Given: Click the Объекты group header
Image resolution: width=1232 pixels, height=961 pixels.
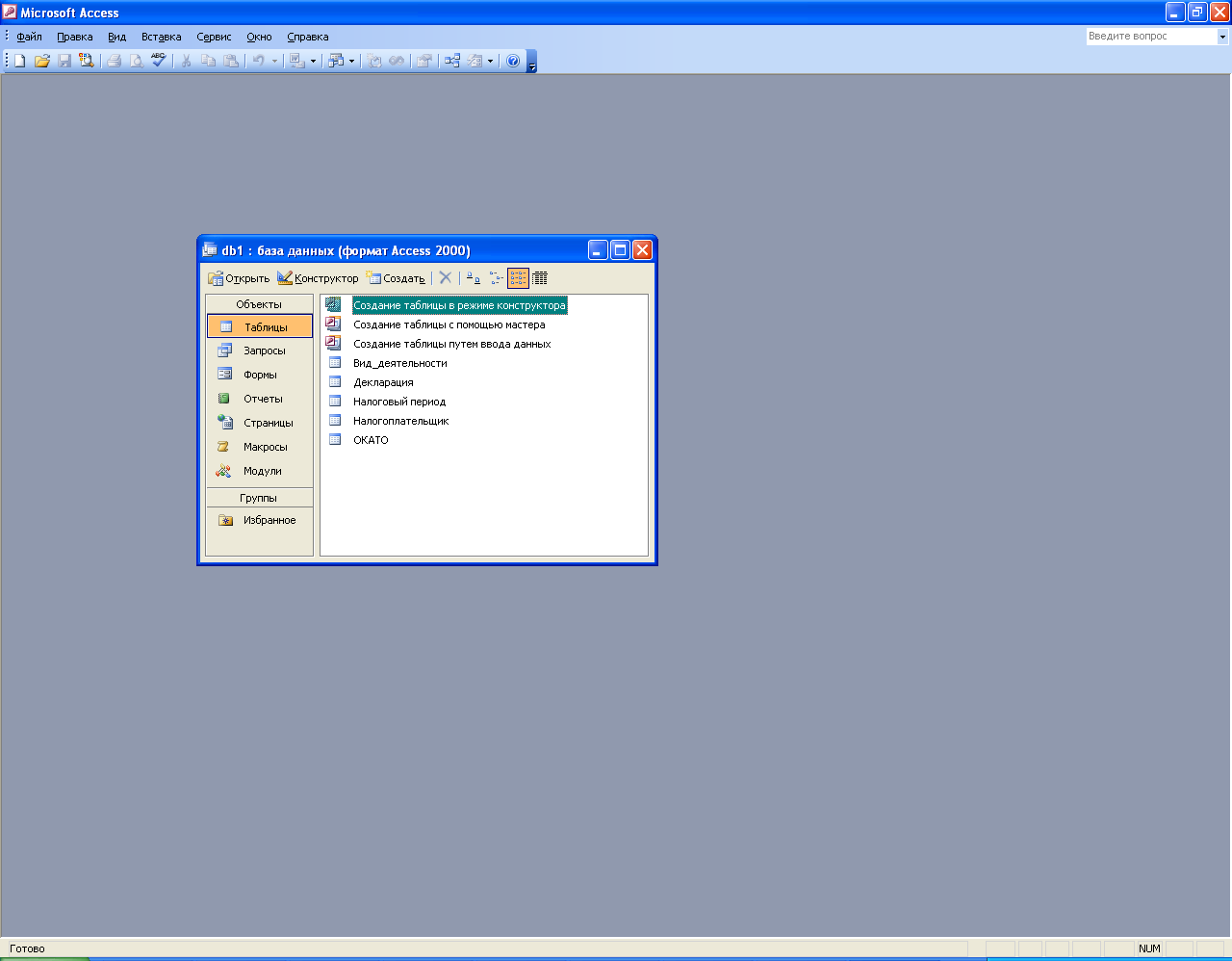Looking at the screenshot, I should click(260, 304).
